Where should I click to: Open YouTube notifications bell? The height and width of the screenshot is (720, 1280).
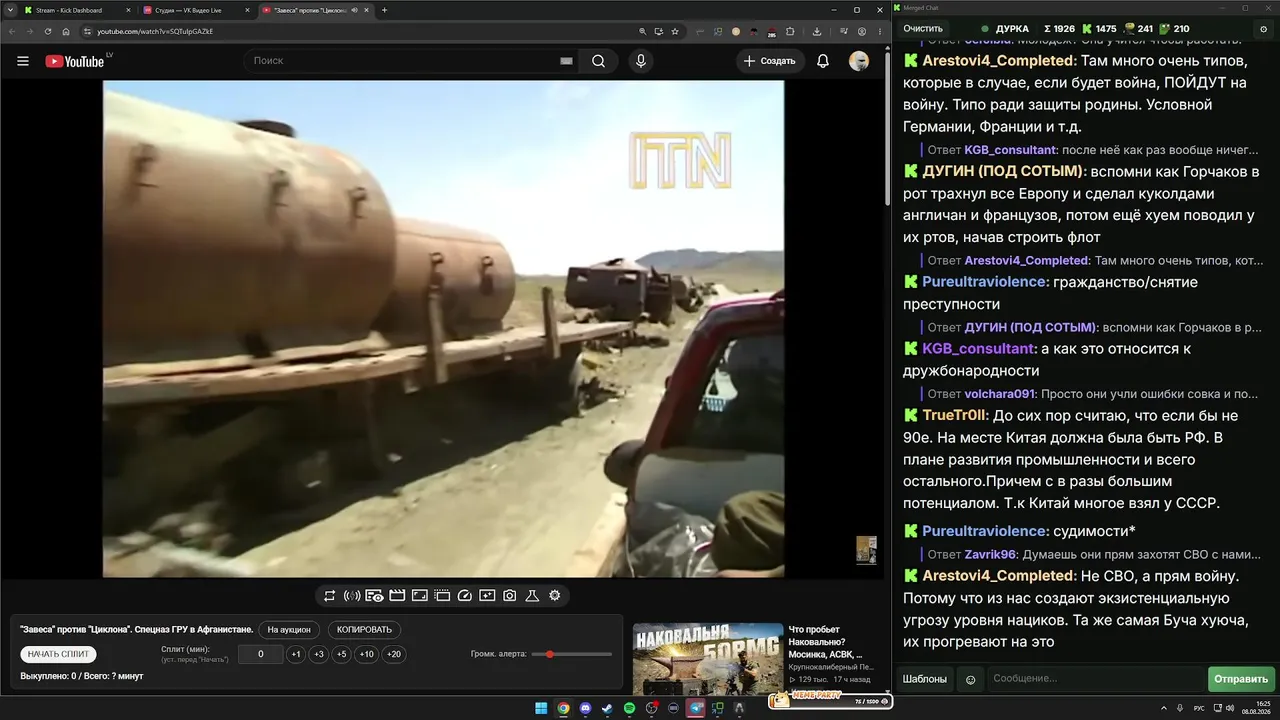point(823,61)
